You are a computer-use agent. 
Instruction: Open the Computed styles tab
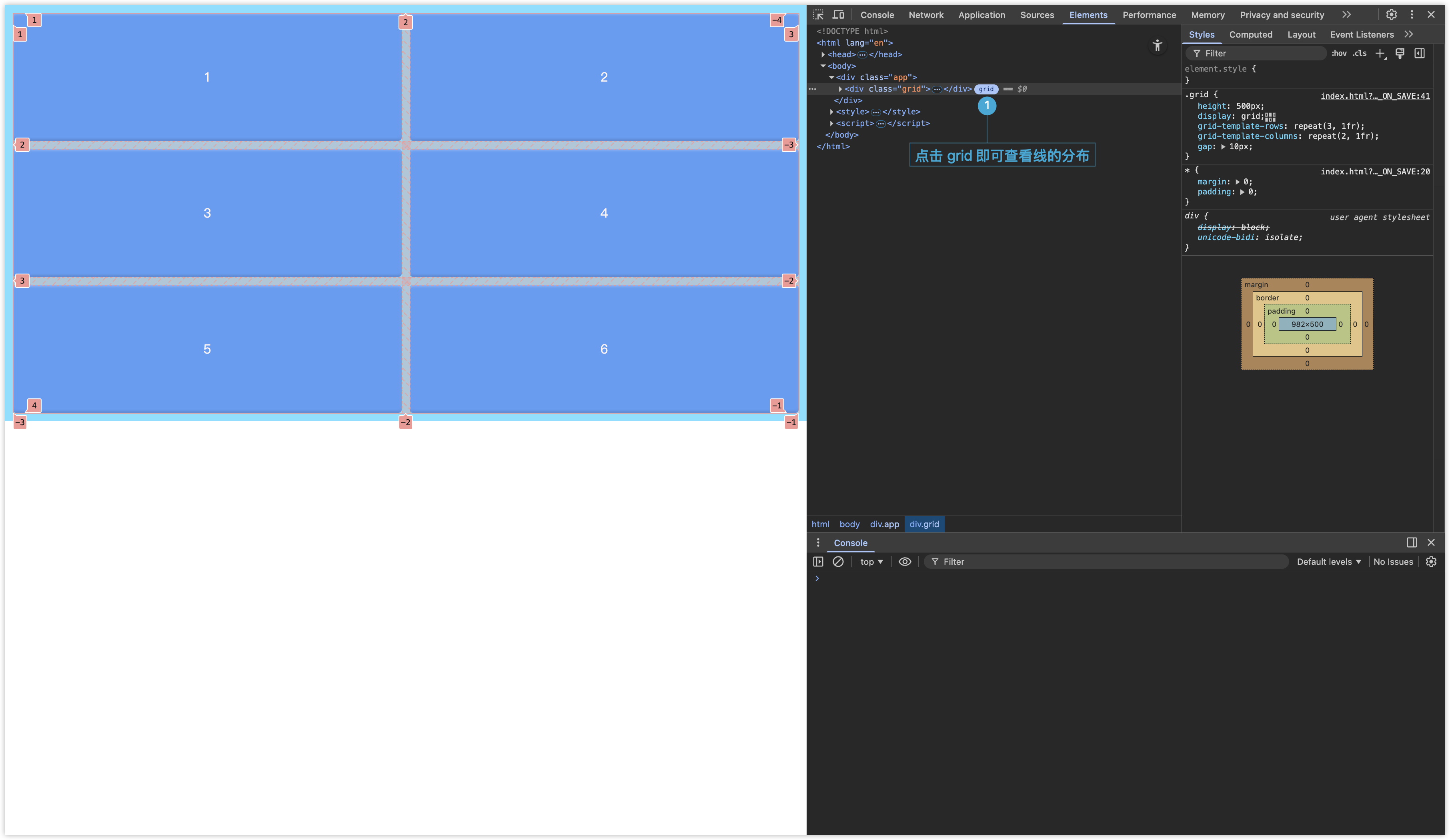pyautogui.click(x=1250, y=34)
